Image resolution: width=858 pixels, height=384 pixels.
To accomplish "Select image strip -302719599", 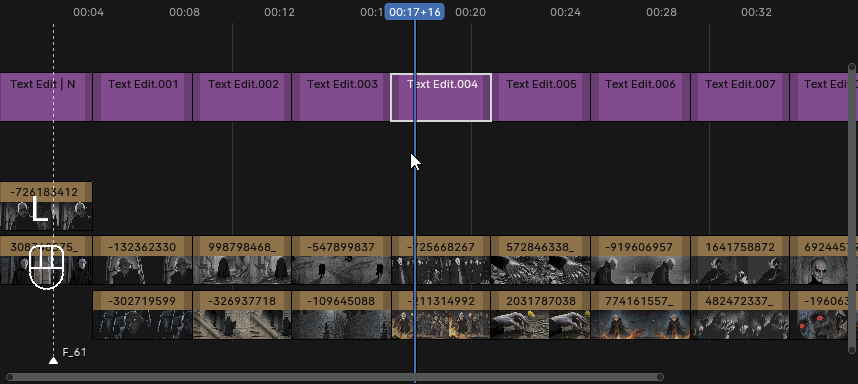I will click(142, 315).
